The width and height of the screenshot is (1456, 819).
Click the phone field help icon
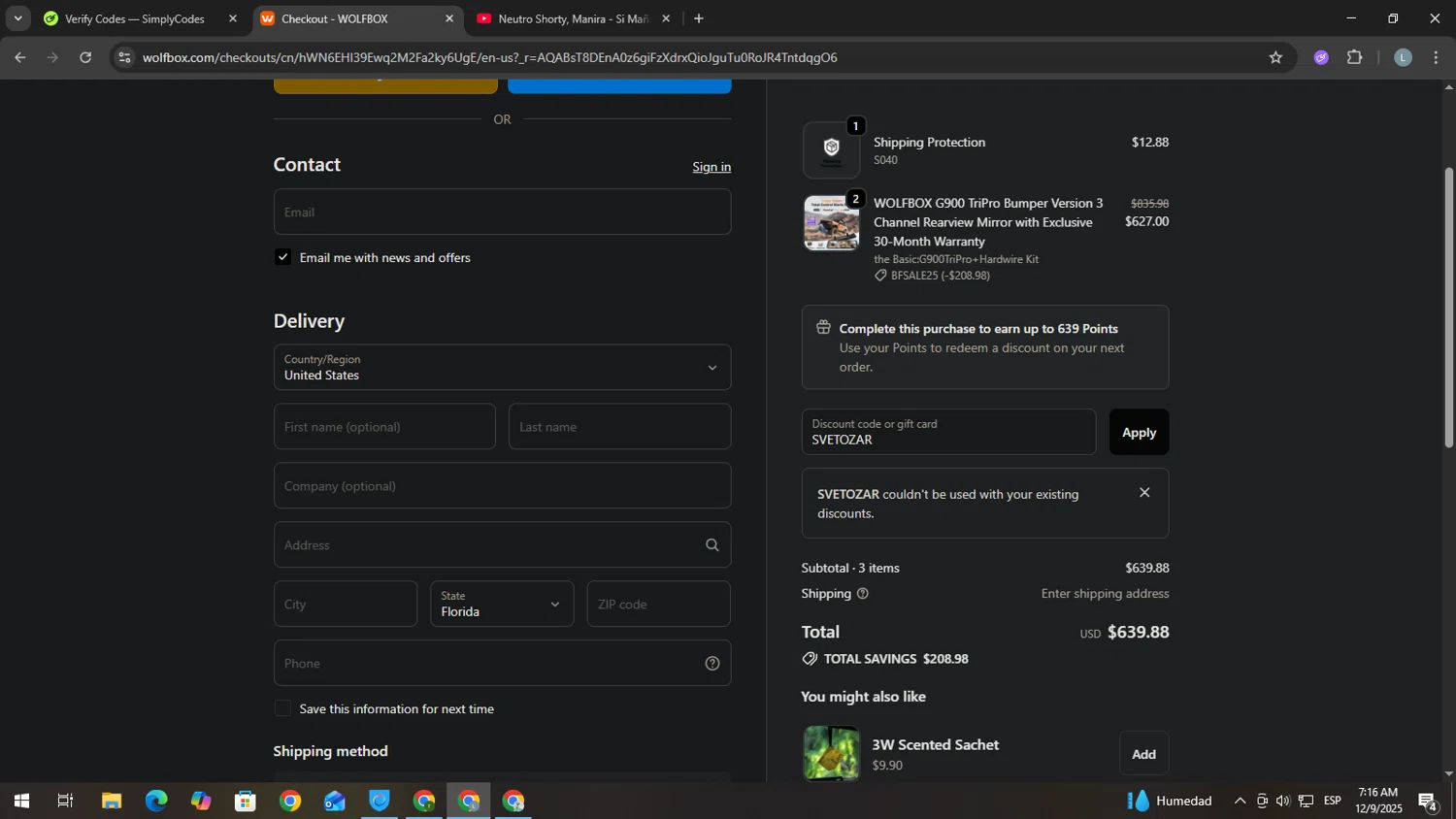711,664
